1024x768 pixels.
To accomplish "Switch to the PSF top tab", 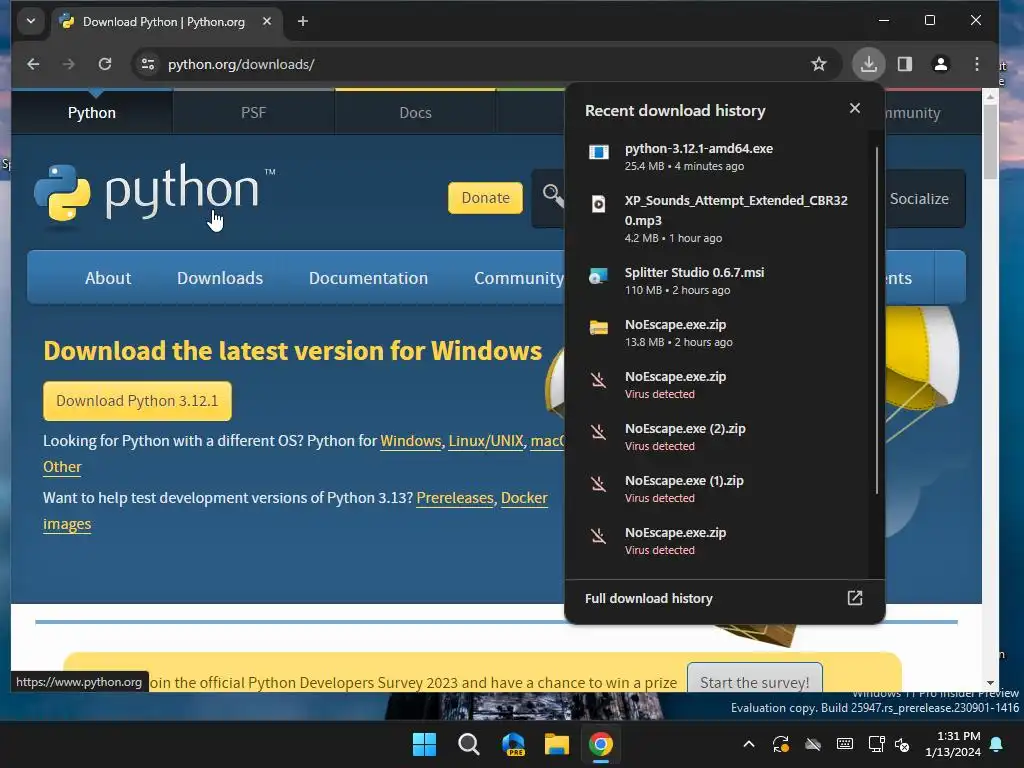I will point(253,112).
